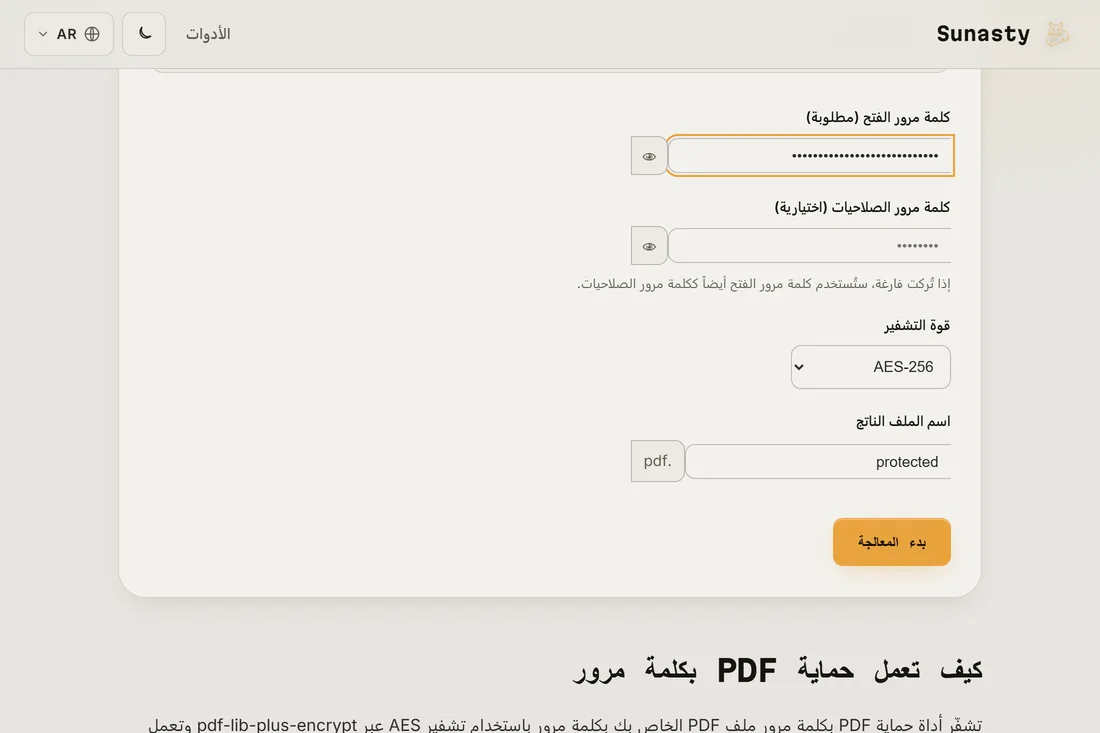Click the كلمة مرور الصلاحيات (اختيارية) label
This screenshot has width=1100, height=733.
(x=862, y=208)
